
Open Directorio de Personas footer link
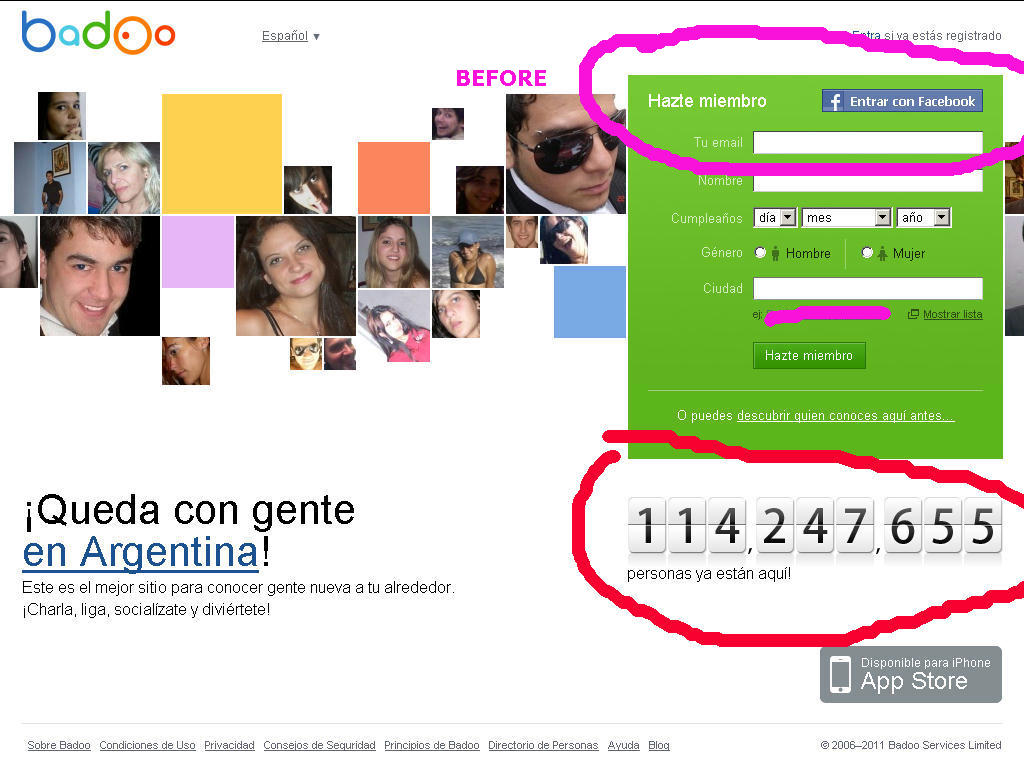(x=543, y=745)
